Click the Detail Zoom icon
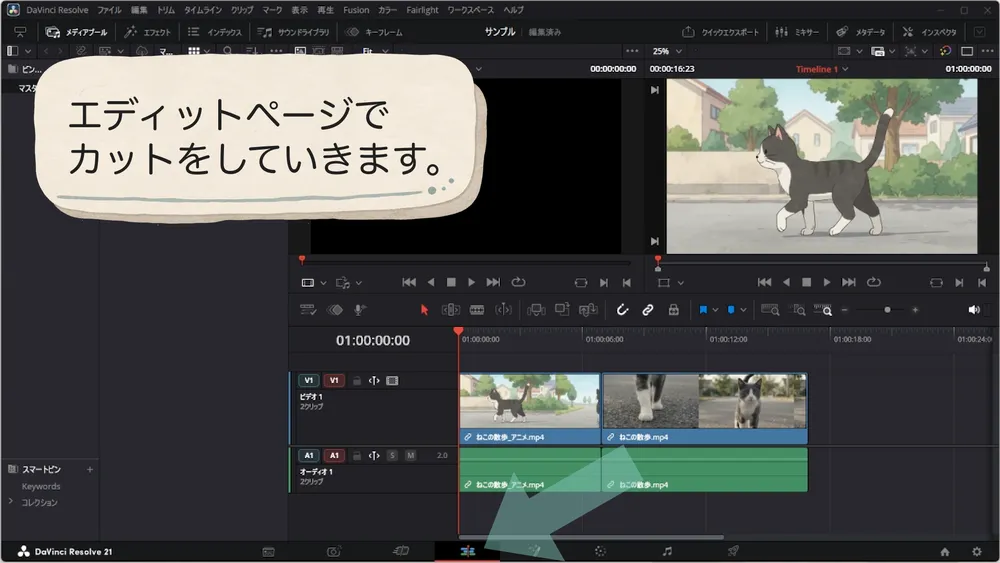Image resolution: width=1000 pixels, height=563 pixels. [x=797, y=310]
